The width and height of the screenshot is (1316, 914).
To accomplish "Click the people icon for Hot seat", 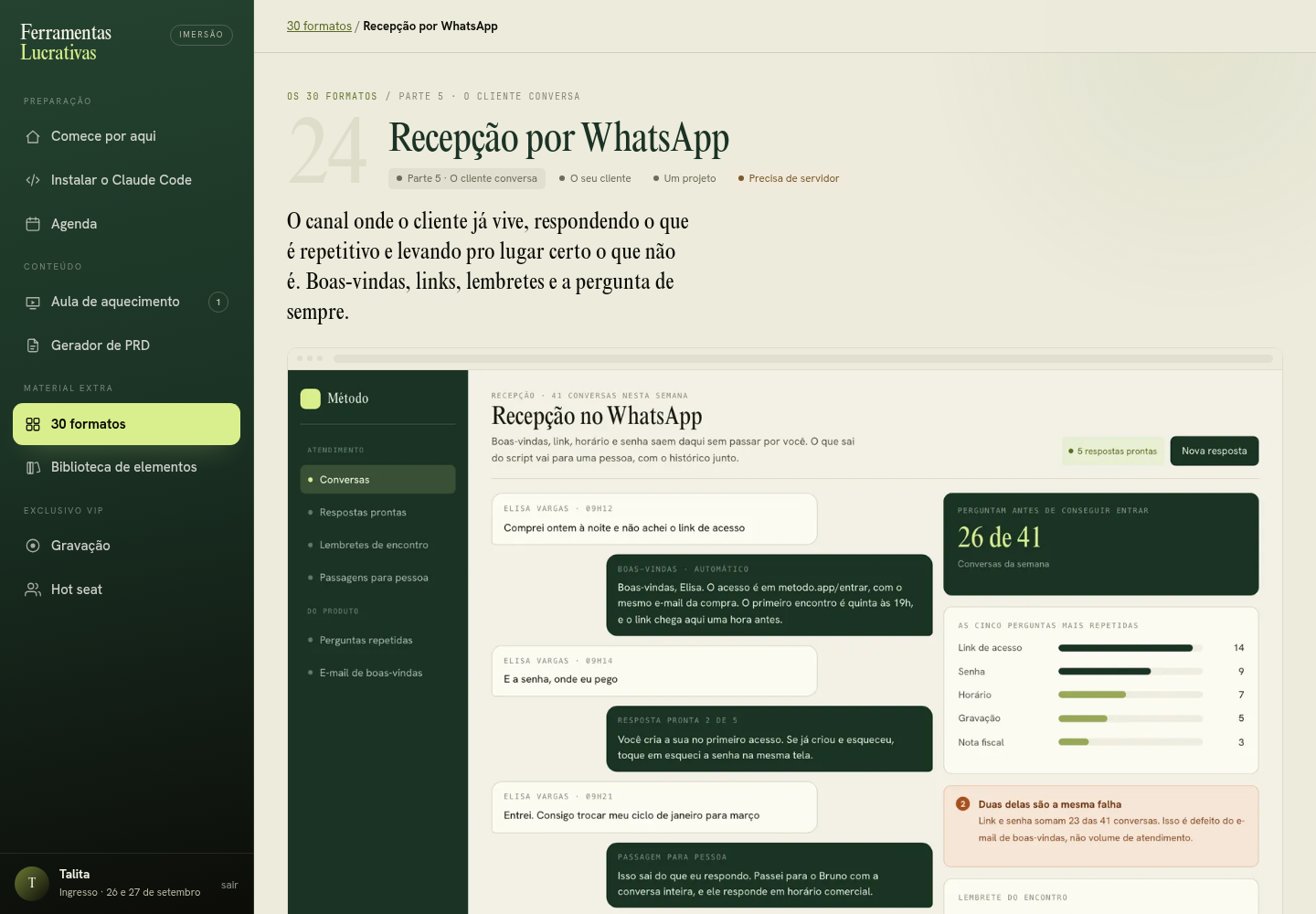I will coord(33,590).
